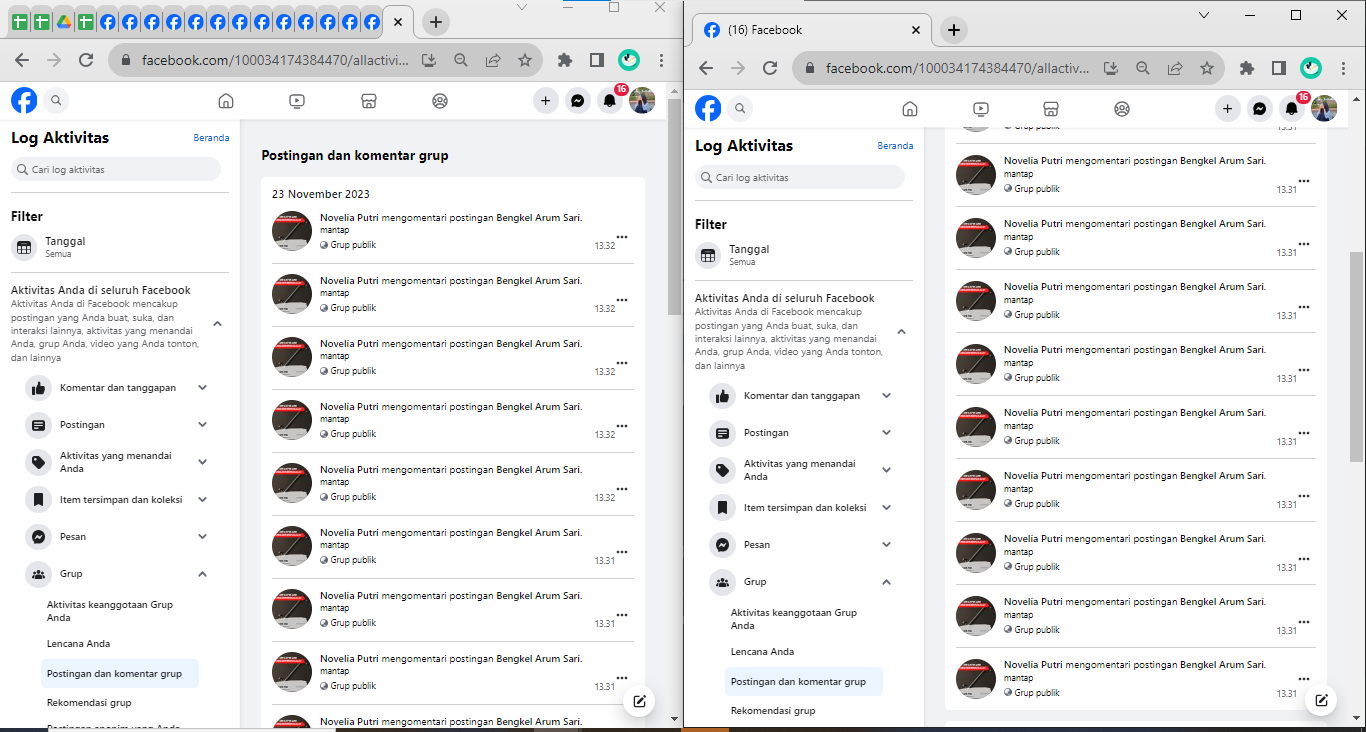Screen dimensions: 1366x732
Task: Focus Cari log aktivitas field in left window
Action: [116, 169]
